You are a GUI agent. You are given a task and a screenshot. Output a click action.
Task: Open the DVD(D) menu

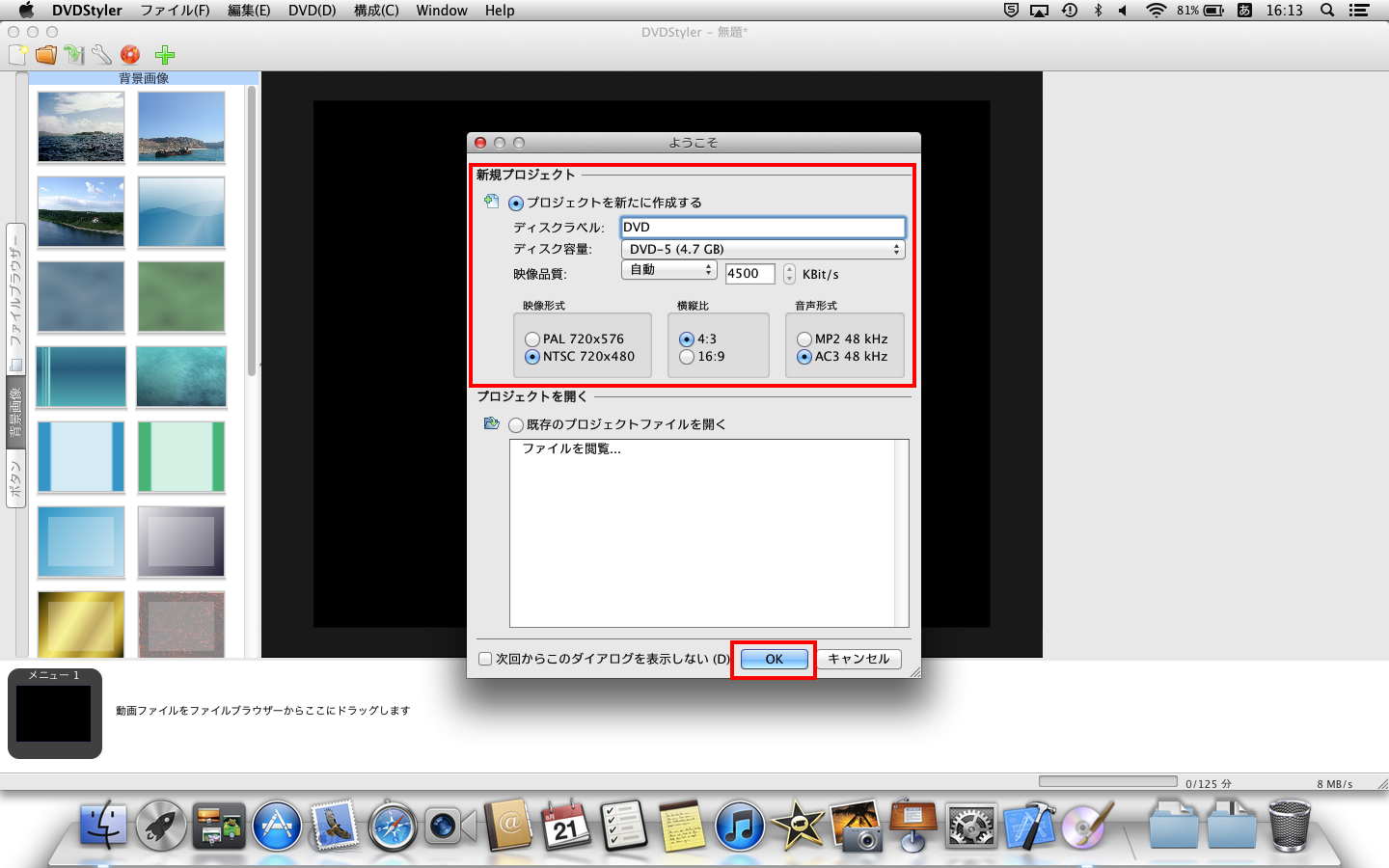point(313,11)
